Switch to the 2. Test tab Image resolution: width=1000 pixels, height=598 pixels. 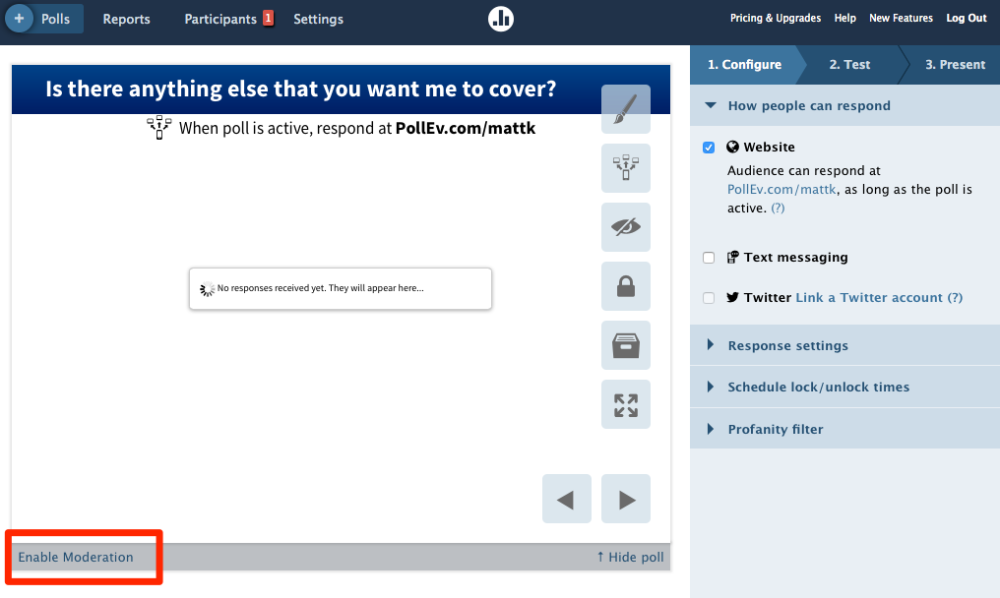[x=849, y=64]
